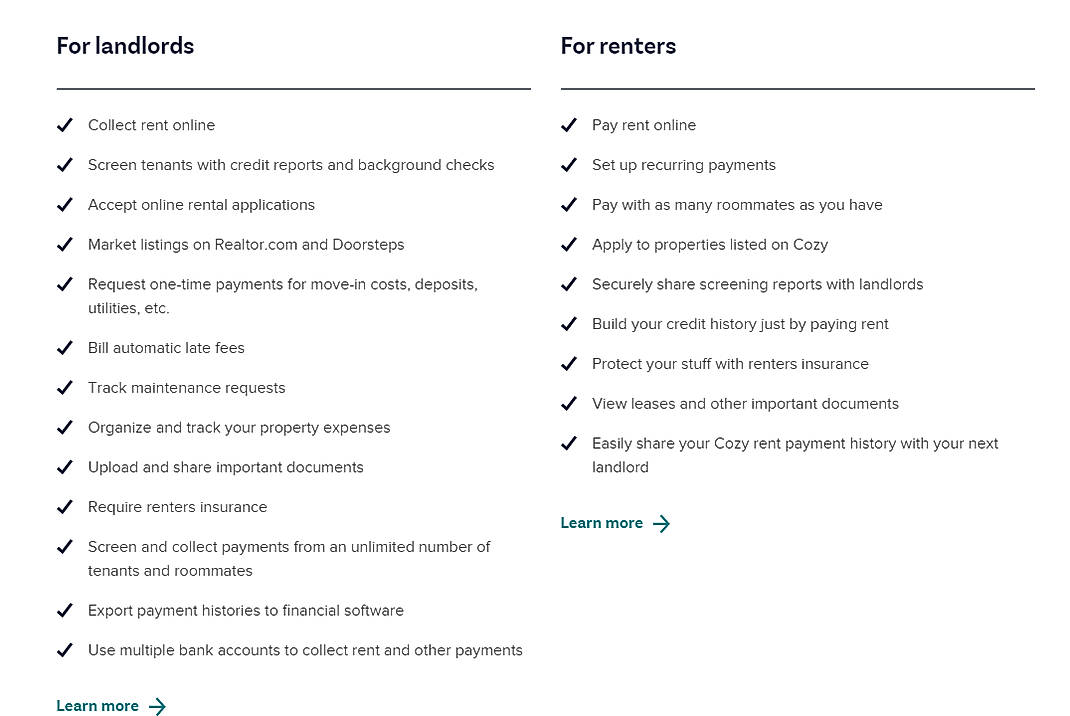
Task: Open Learn more under landlords list
Action: [97, 706]
